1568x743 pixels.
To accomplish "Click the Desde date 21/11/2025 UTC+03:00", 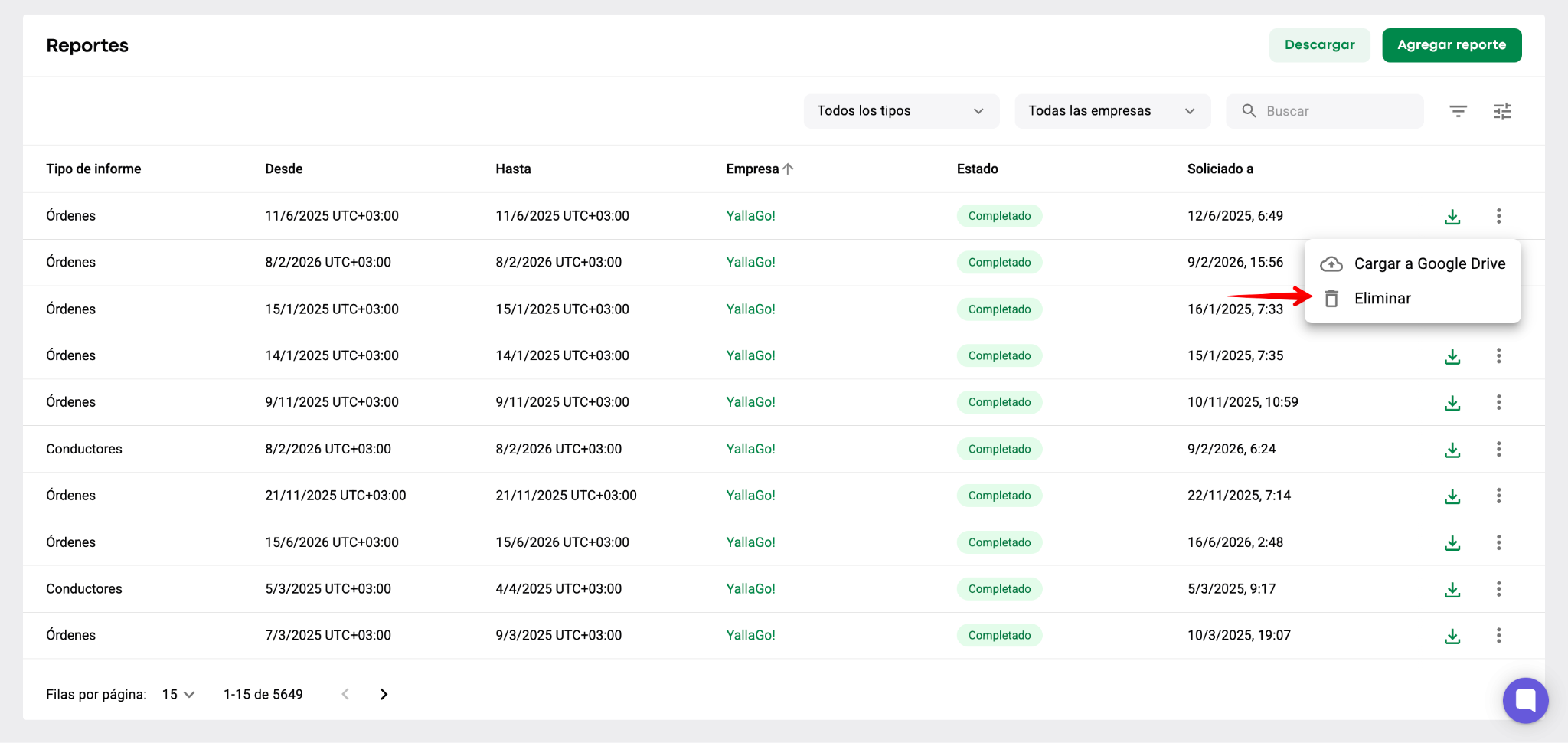I will coord(335,496).
